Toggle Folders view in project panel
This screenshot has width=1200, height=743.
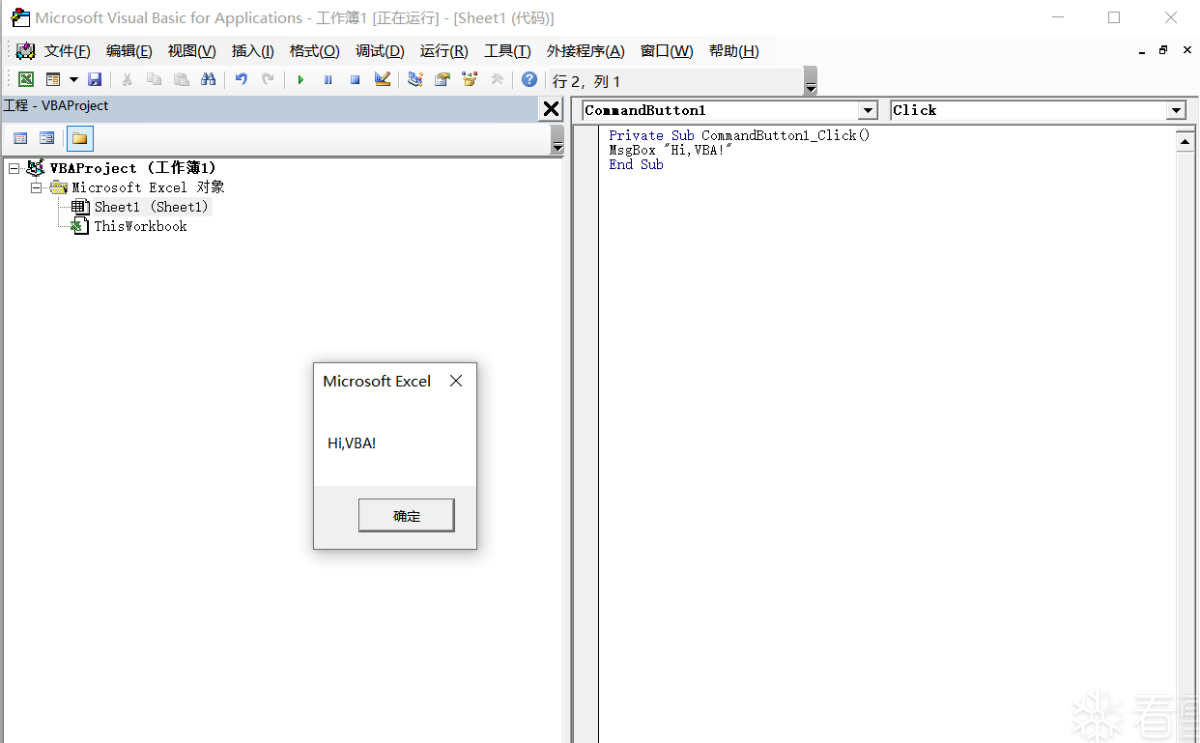(79, 138)
